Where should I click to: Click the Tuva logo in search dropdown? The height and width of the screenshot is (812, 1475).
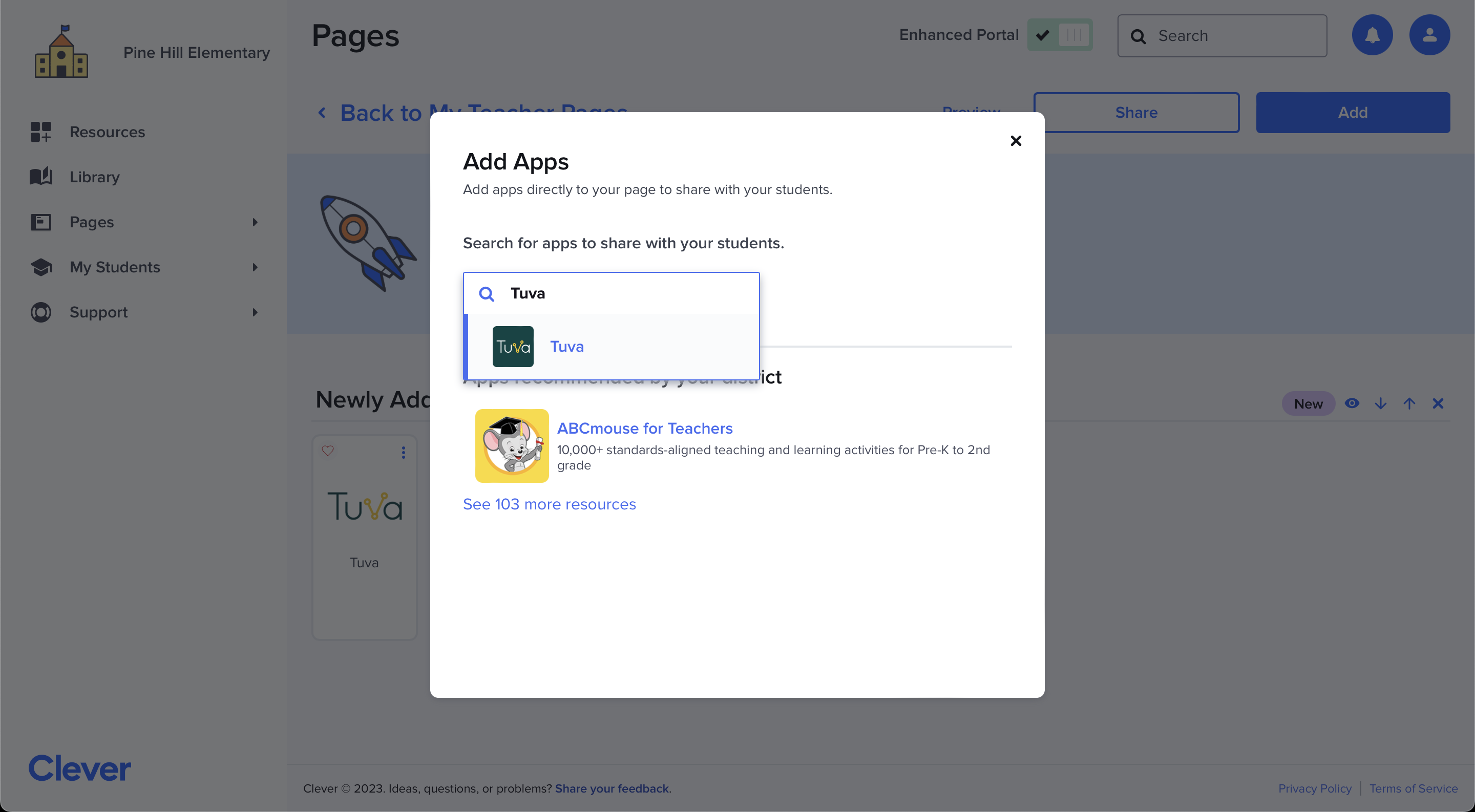click(513, 347)
